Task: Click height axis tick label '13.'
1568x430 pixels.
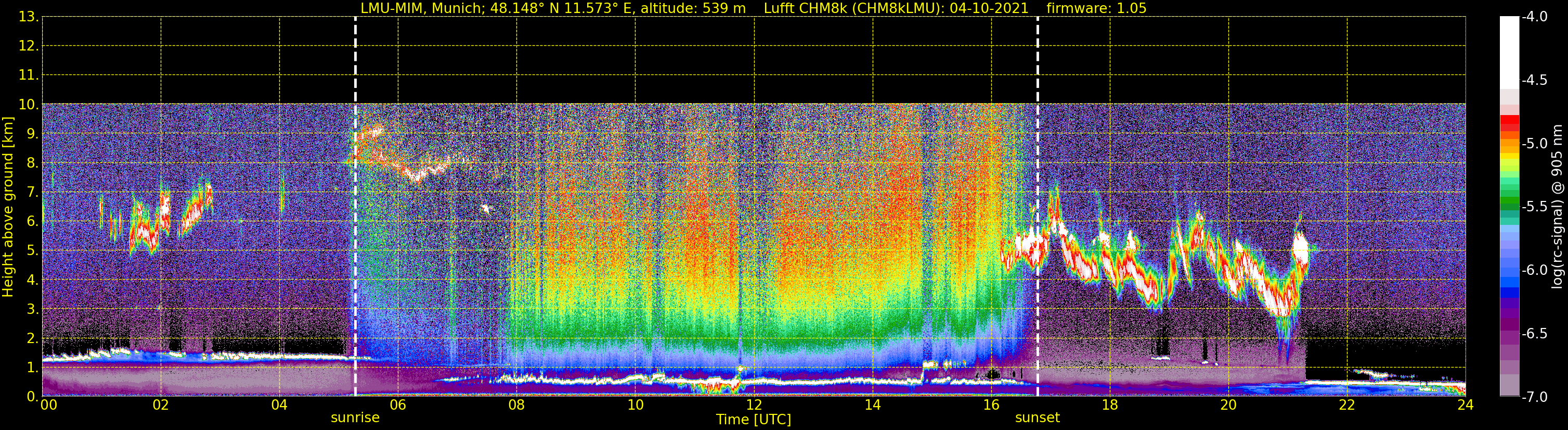Action: coord(29,17)
